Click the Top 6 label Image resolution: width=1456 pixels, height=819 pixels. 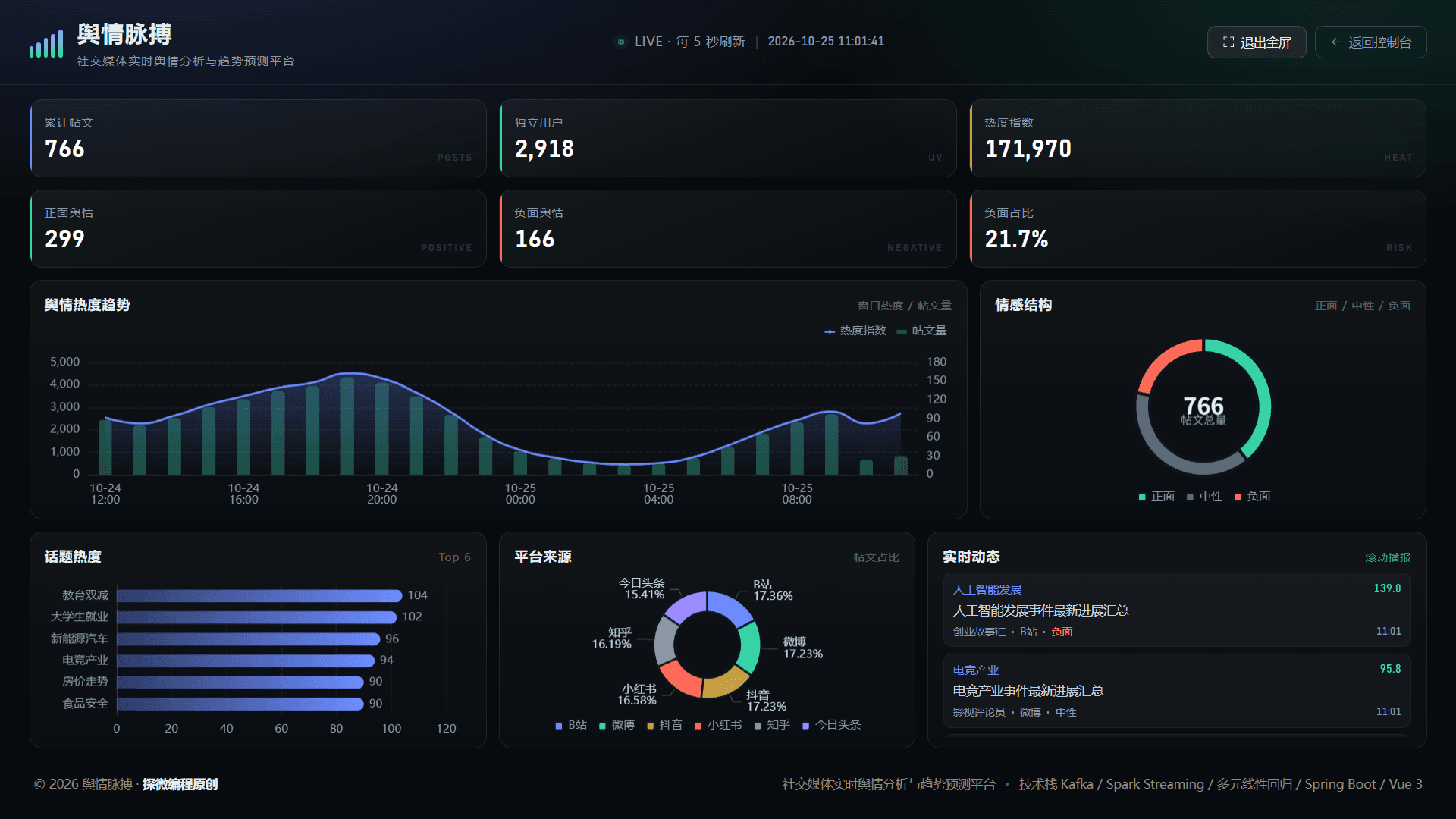click(454, 557)
